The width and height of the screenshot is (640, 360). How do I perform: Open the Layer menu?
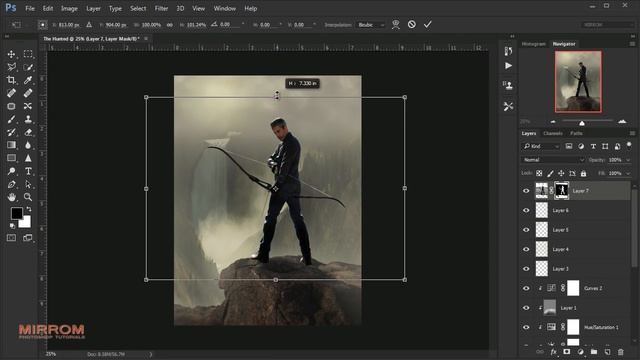click(x=93, y=8)
